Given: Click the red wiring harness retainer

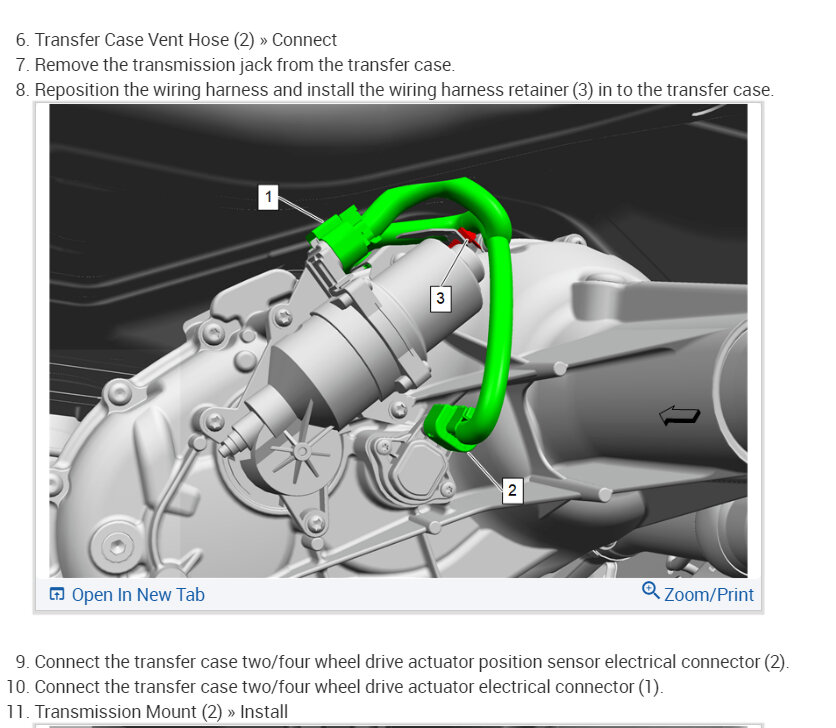Looking at the screenshot, I should click(x=466, y=237).
